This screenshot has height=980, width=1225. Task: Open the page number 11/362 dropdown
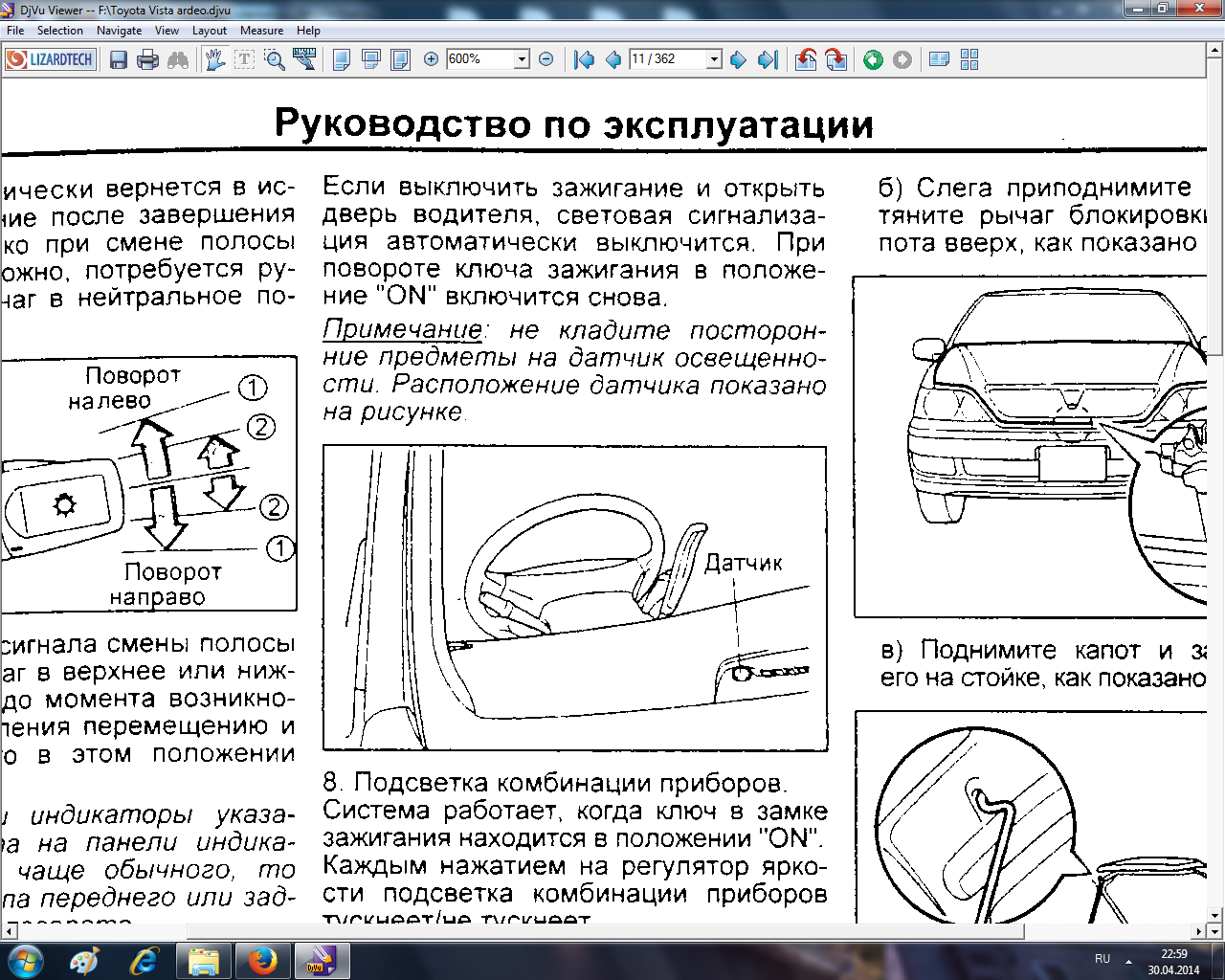point(714,59)
